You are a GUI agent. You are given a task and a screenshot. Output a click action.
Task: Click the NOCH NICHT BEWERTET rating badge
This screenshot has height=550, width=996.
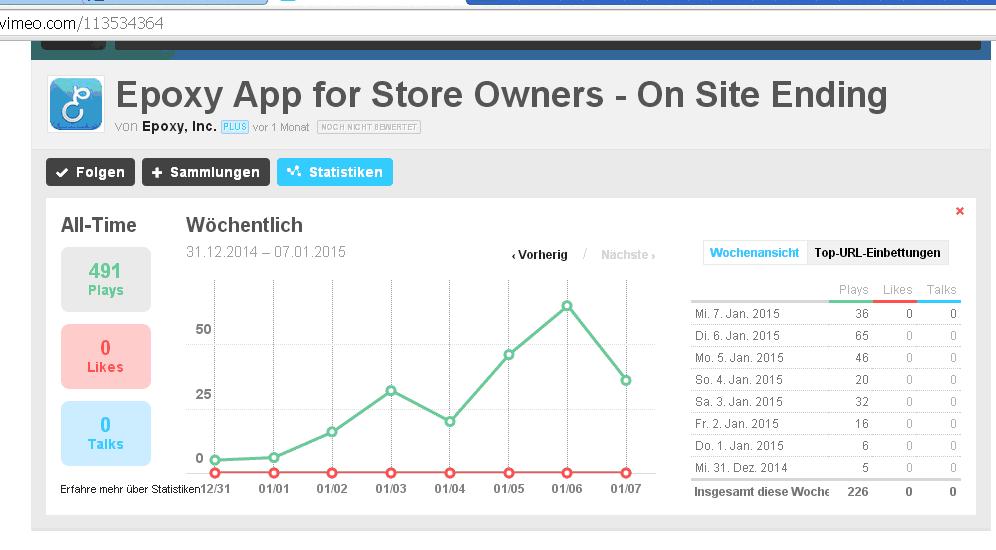[369, 127]
